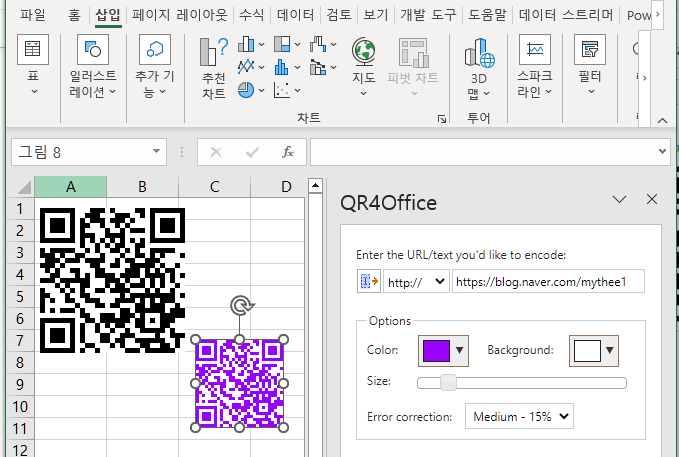
Task: Switch to the Page Layout (페이지 레이아웃) tab
Action: [180, 15]
